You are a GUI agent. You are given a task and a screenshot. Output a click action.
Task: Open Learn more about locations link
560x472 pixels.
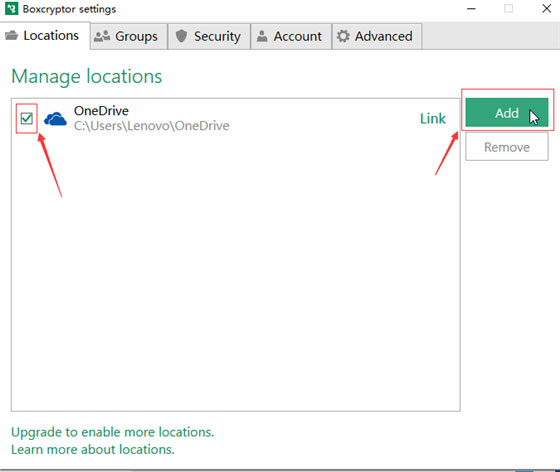coord(93,449)
